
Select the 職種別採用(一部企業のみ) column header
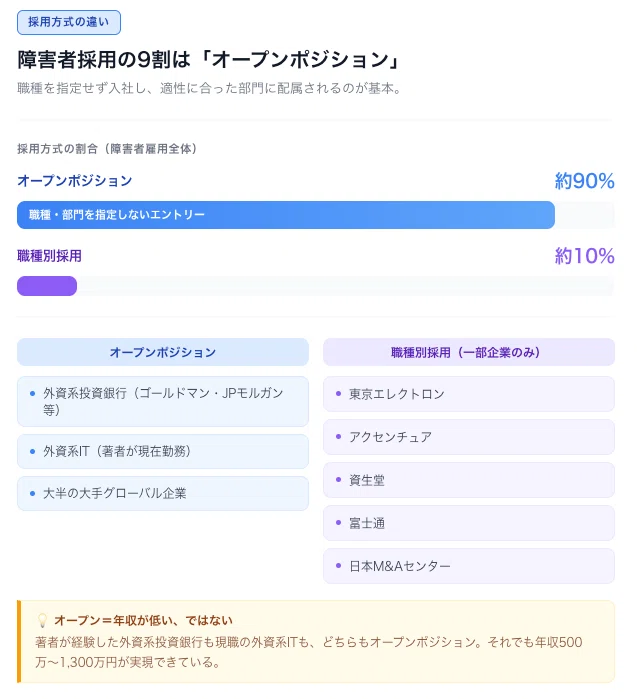click(x=469, y=352)
